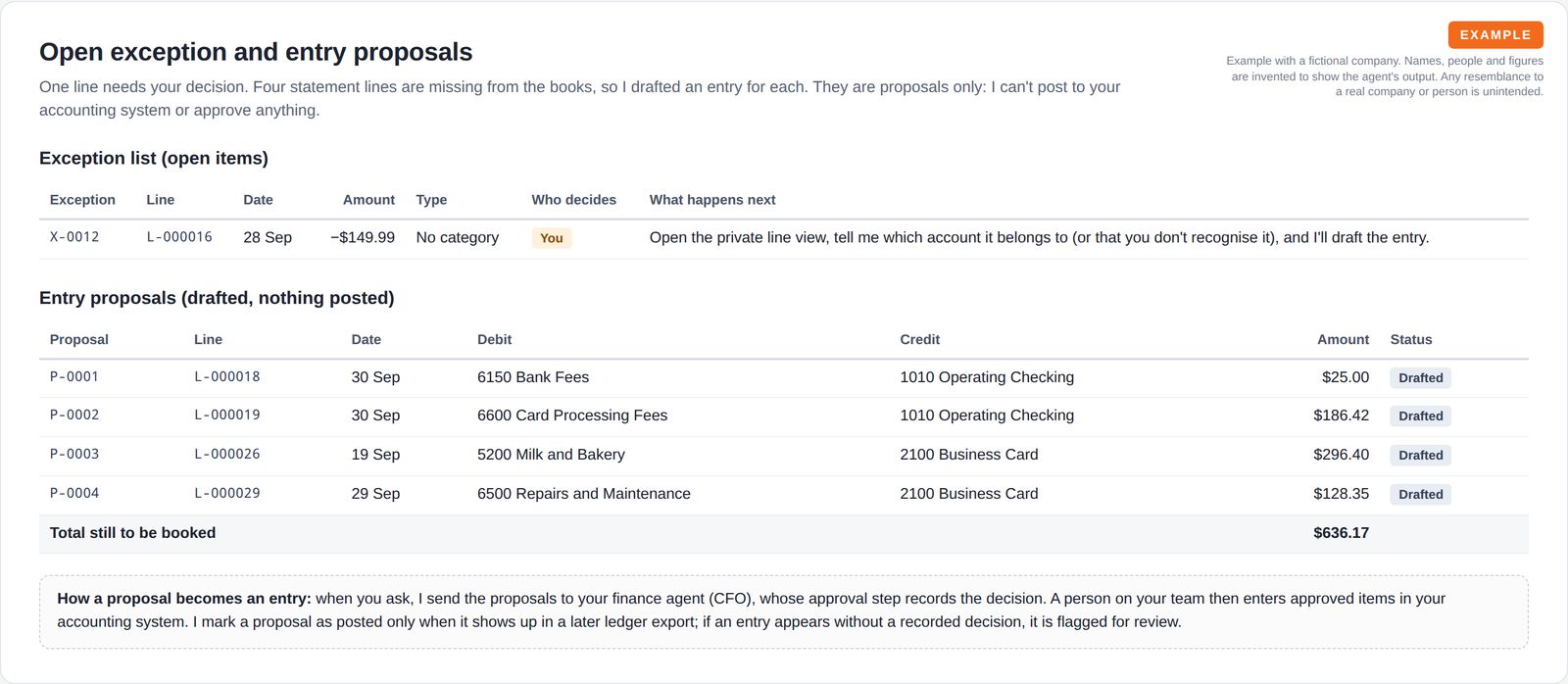1568x684 pixels.
Task: Click the 6500 Repairs and Maintenance cell
Action: click(584, 494)
